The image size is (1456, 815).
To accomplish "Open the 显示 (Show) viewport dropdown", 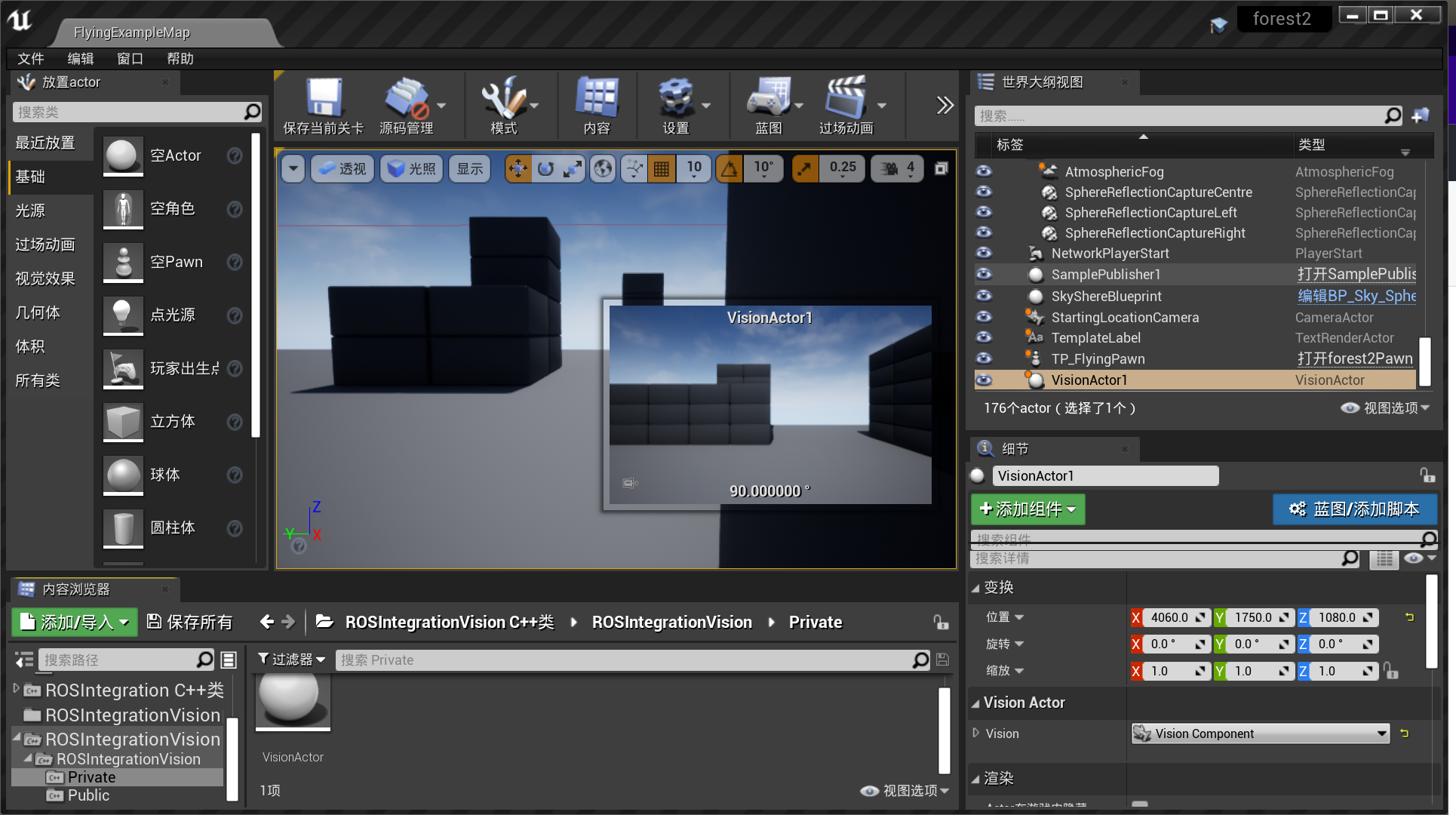I will coord(469,168).
